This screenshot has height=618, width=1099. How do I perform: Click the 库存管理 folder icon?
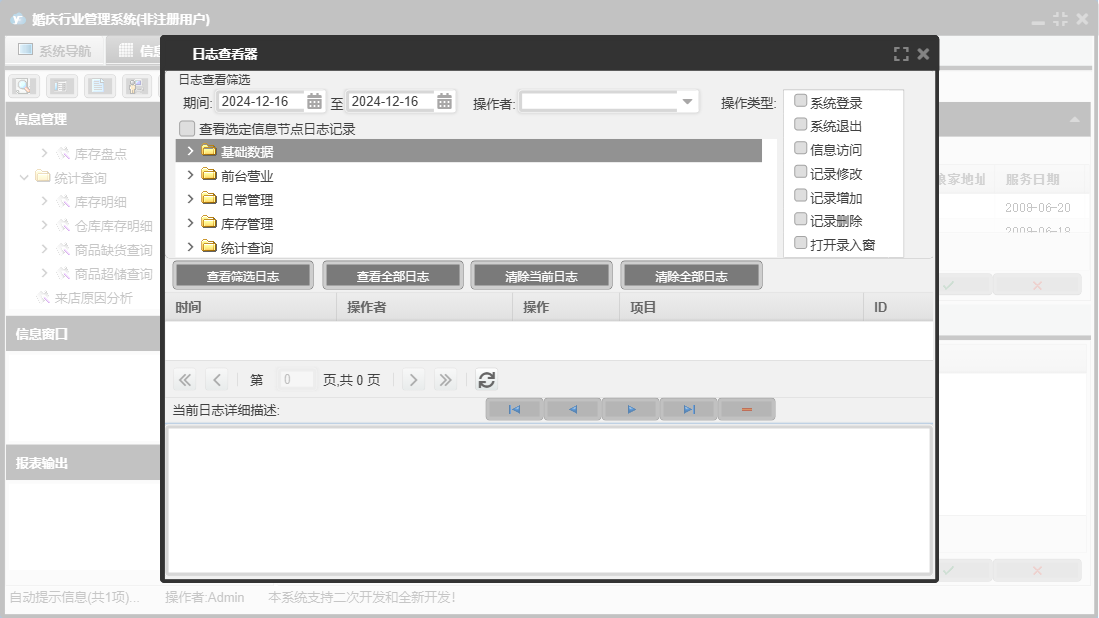point(209,222)
